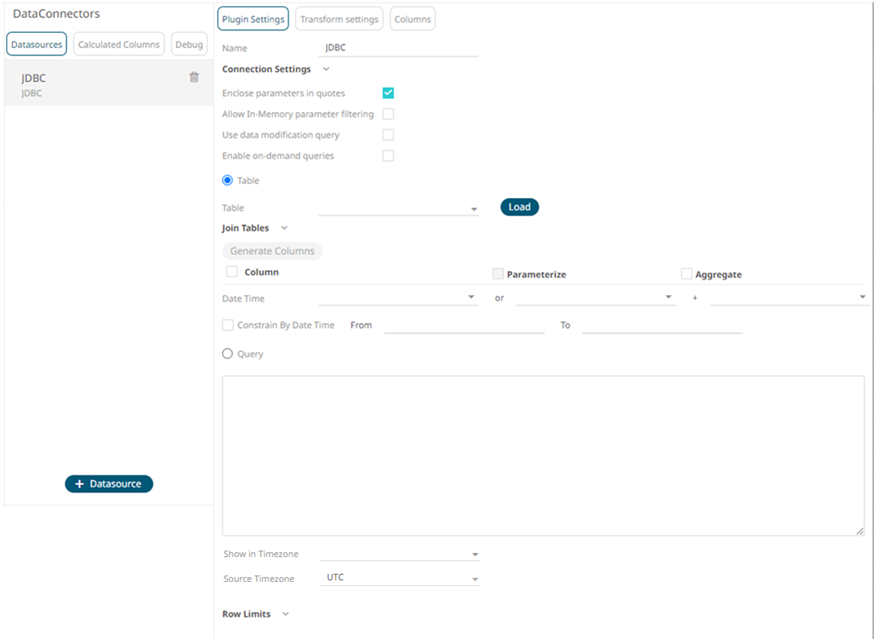Image resolution: width=876 pixels, height=642 pixels.
Task: Uncheck Enclose parameters in quotes
Action: pyautogui.click(x=388, y=93)
